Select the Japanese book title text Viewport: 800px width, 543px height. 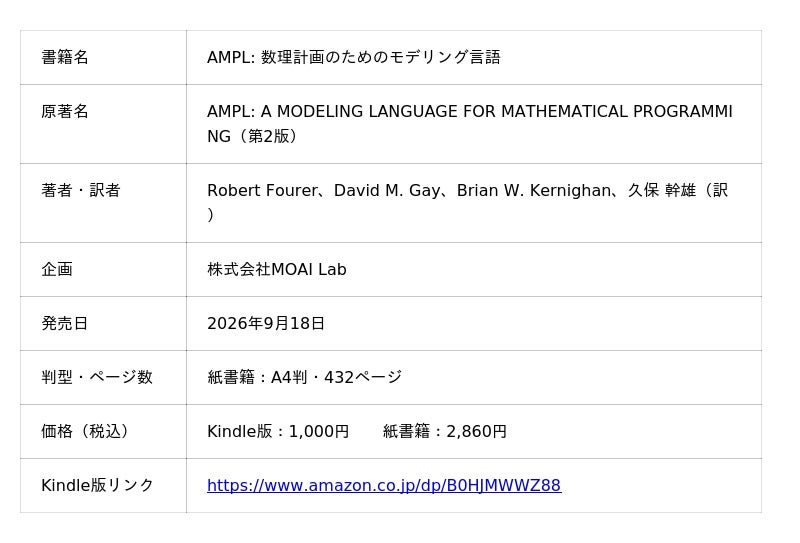[354, 57]
